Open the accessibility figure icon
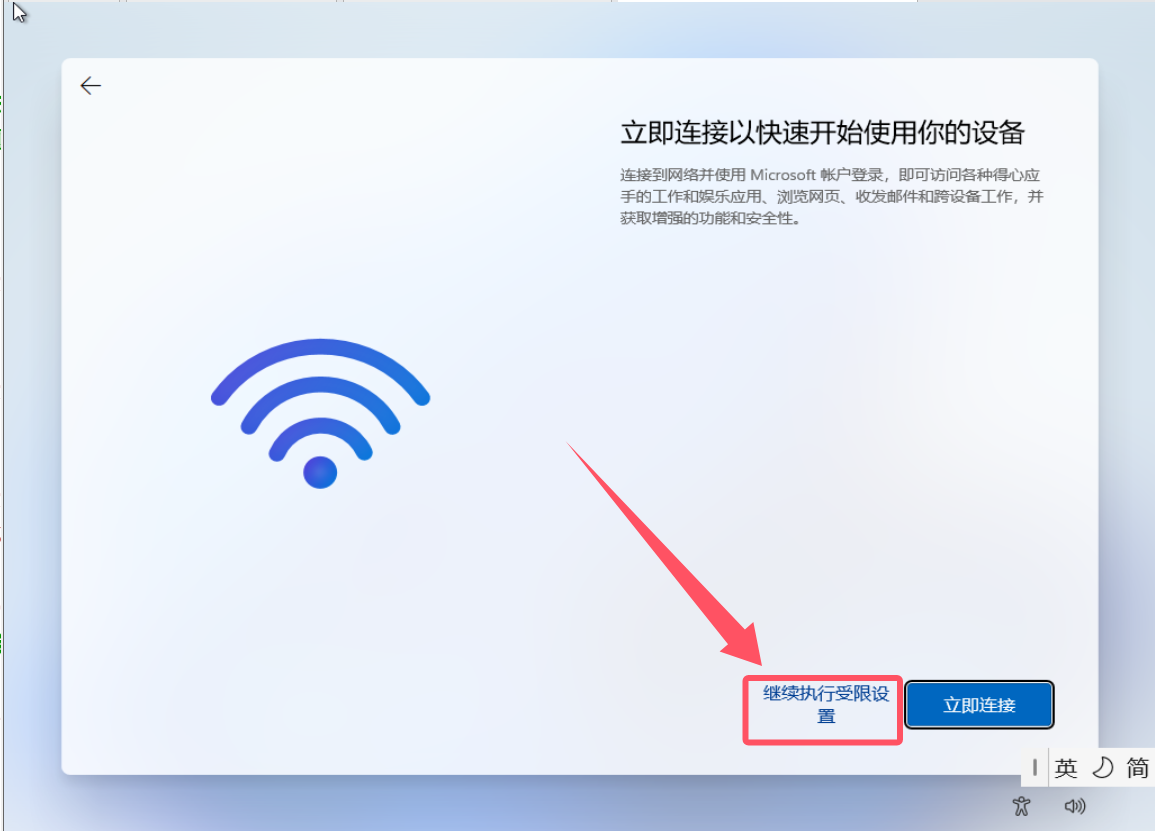 pos(1021,806)
